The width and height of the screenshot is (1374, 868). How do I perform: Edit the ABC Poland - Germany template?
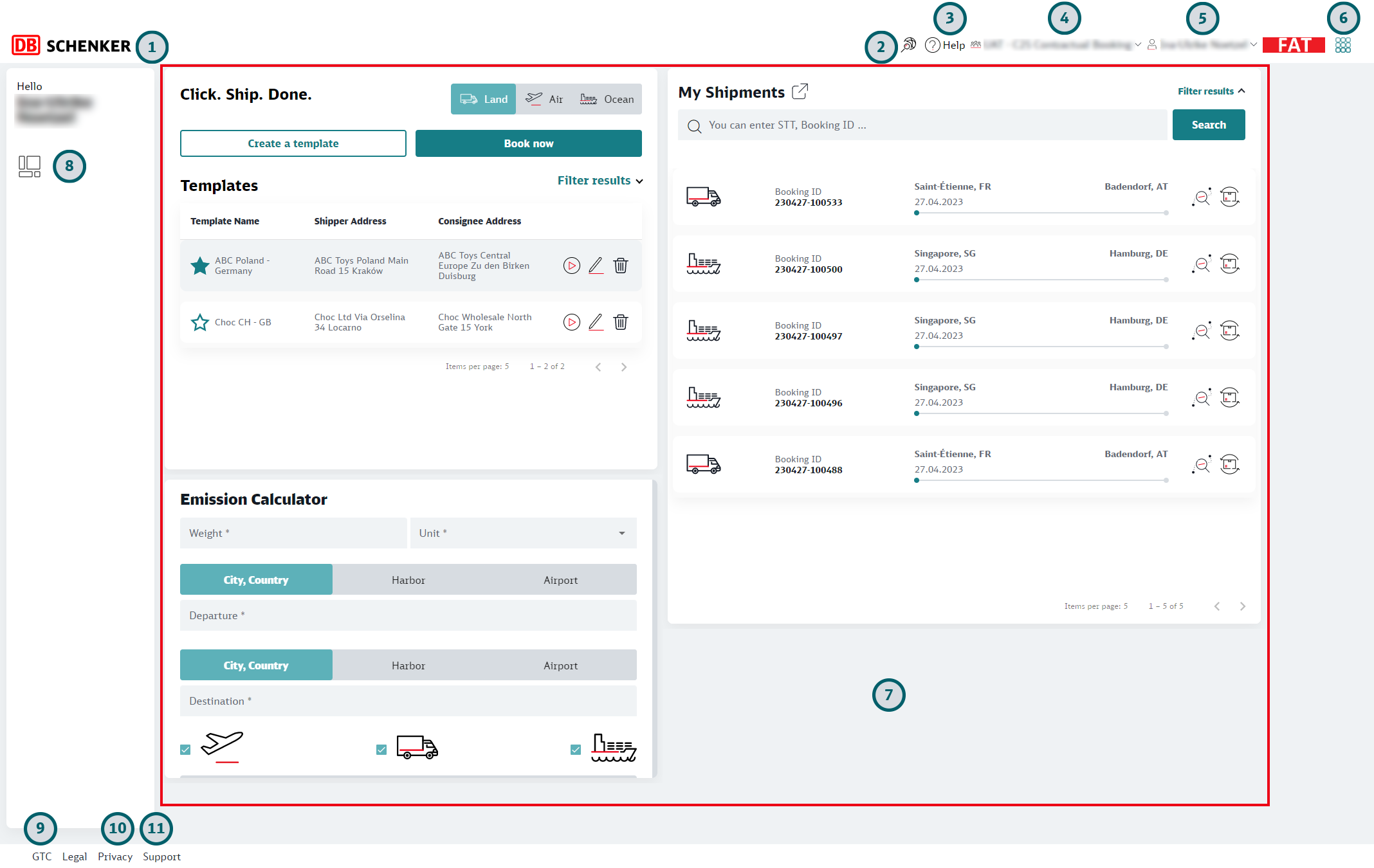pos(596,266)
